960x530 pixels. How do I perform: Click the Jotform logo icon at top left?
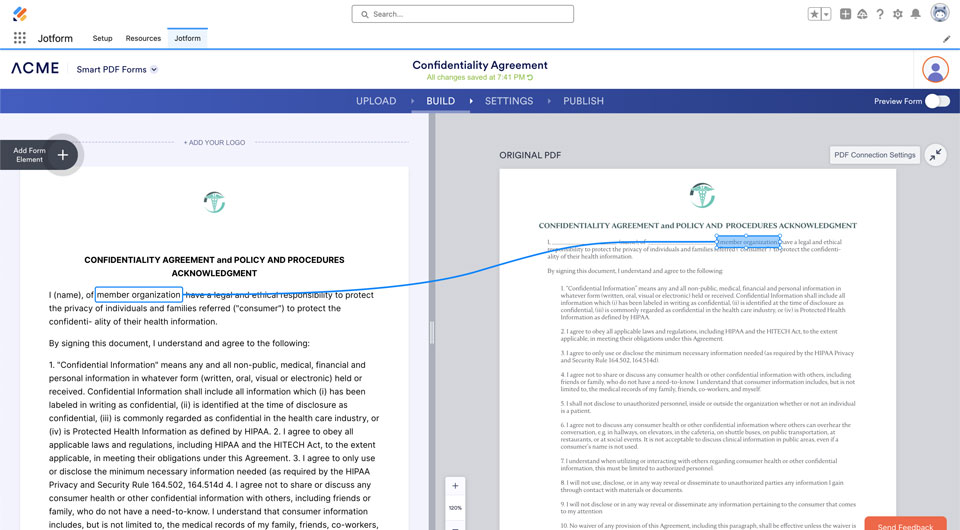(x=20, y=13)
